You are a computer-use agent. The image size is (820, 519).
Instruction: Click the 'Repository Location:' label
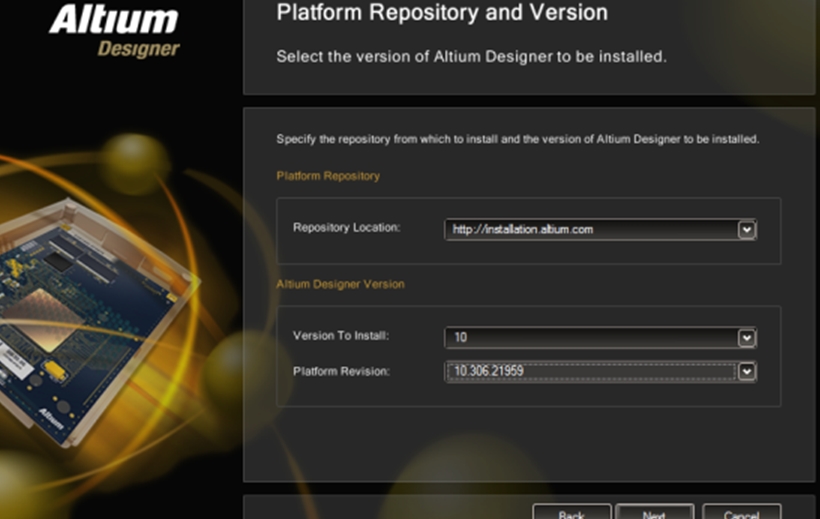coord(347,228)
